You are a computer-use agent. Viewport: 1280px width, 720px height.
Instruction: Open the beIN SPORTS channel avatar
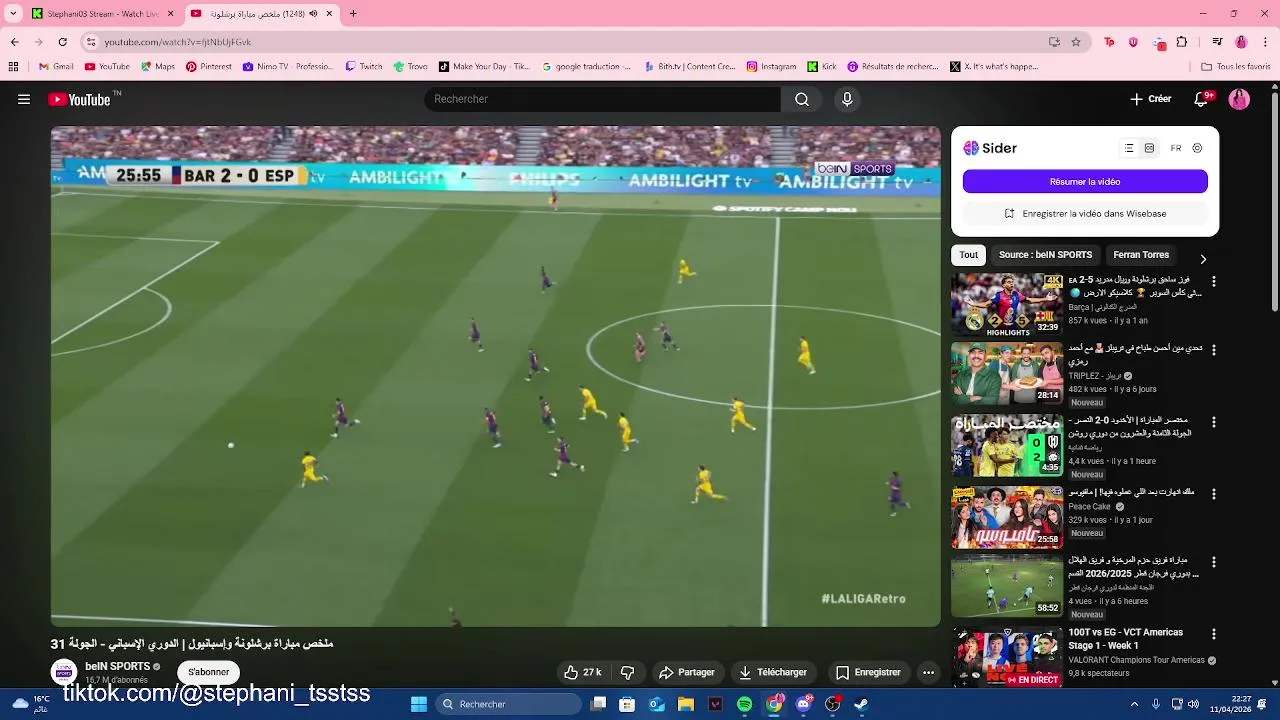[64, 672]
